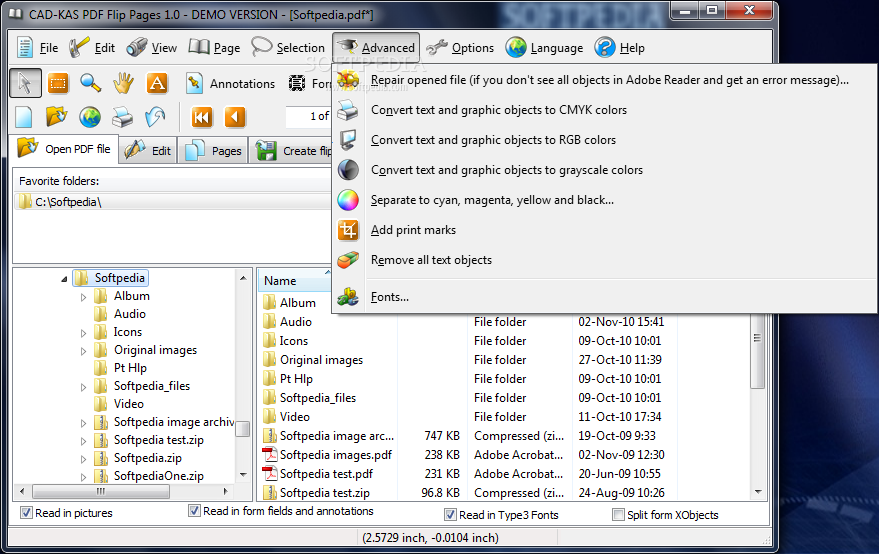The width and height of the screenshot is (879, 554).
Task: Go to previous page arrow
Action: (x=235, y=117)
